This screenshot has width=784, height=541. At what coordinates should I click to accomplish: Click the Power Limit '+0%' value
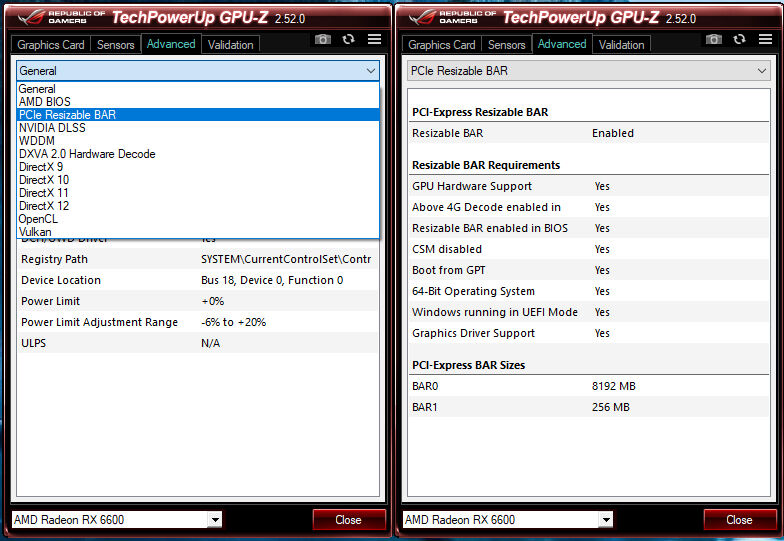point(212,301)
